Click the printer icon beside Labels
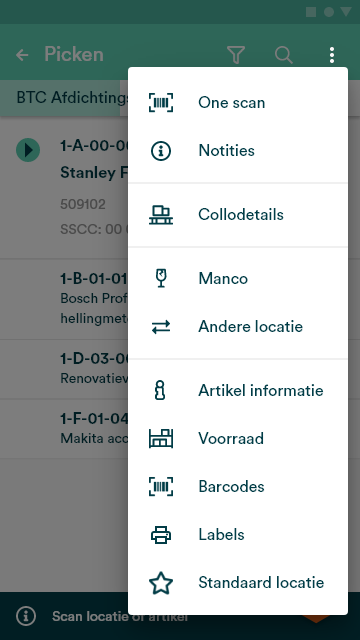Screen dimensions: 360x640 pos(161,534)
